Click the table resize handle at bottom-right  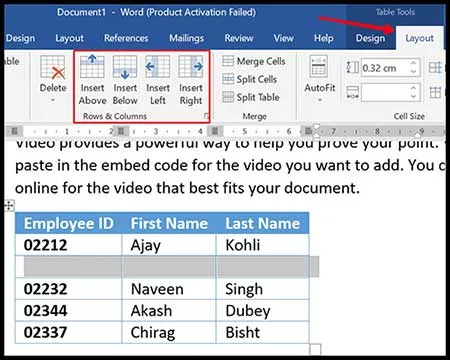pyautogui.click(x=315, y=349)
